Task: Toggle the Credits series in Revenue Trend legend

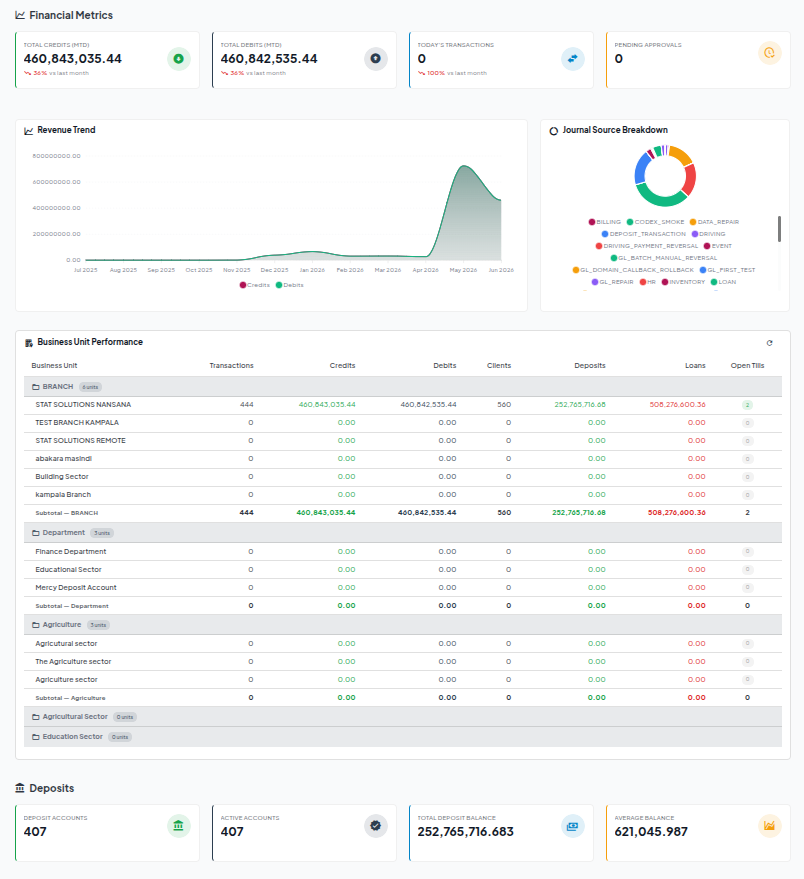Action: 255,285
